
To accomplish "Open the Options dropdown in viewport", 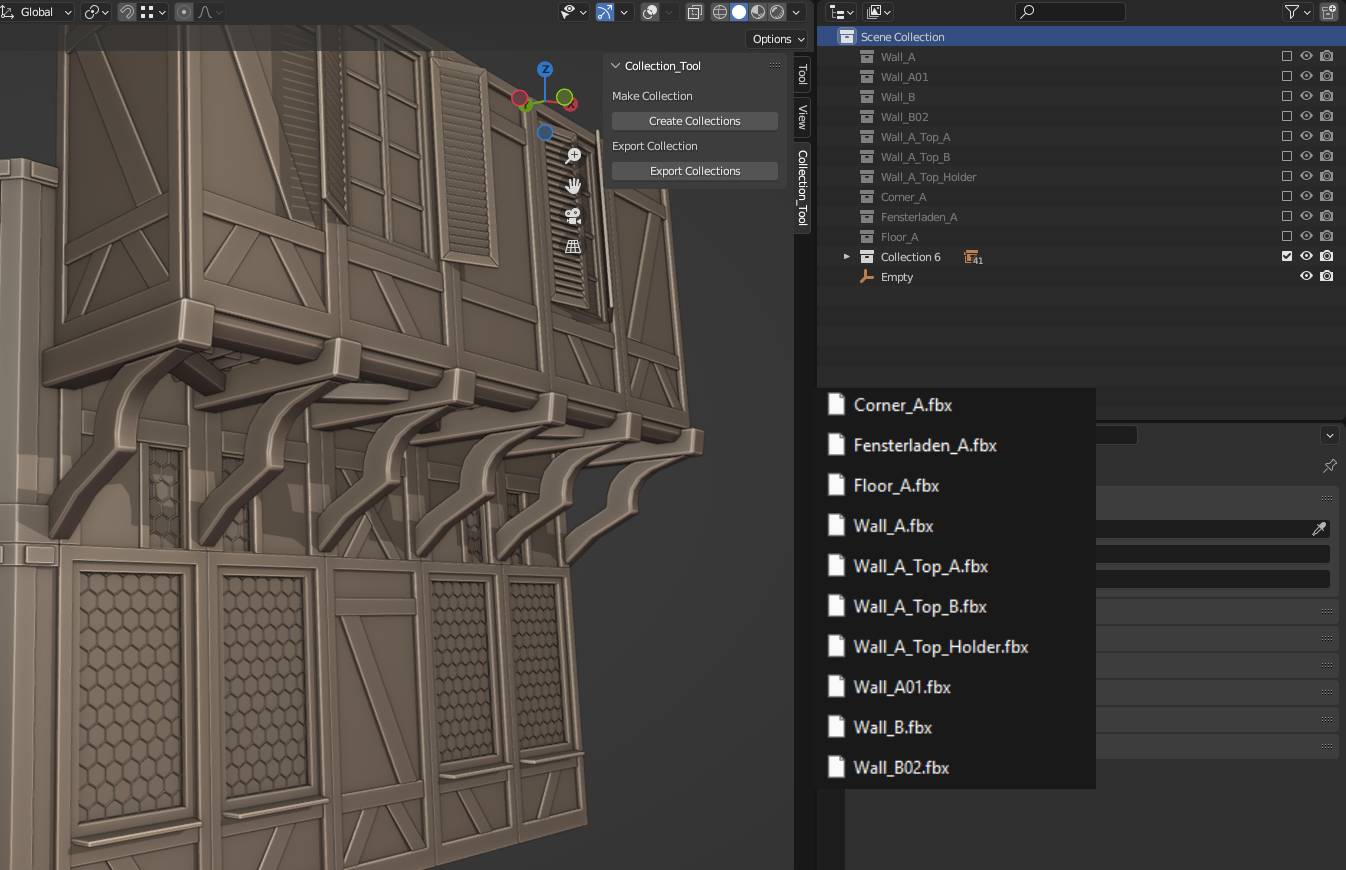I will click(777, 39).
